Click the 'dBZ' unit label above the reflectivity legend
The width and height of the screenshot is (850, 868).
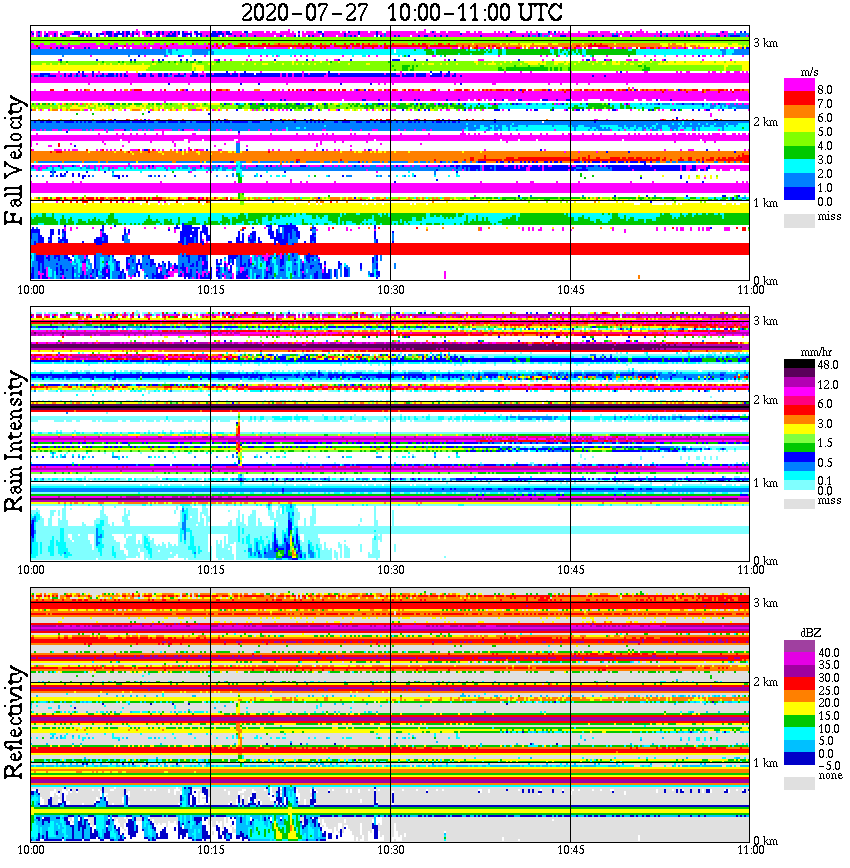(811, 632)
